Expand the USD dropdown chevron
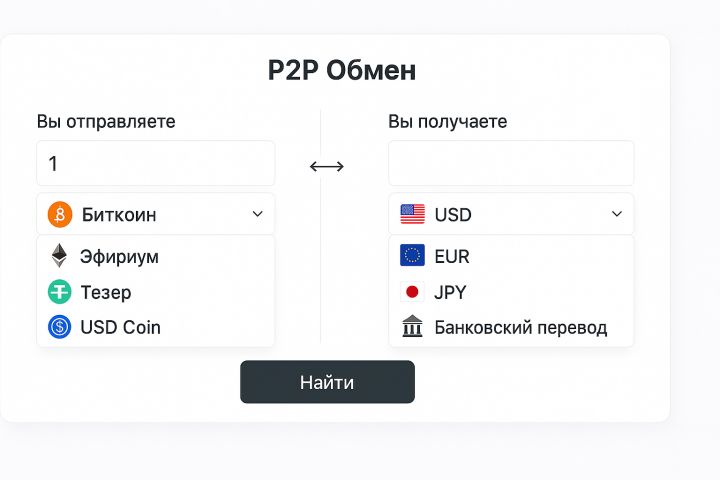This screenshot has height=480, width=720. [616, 214]
